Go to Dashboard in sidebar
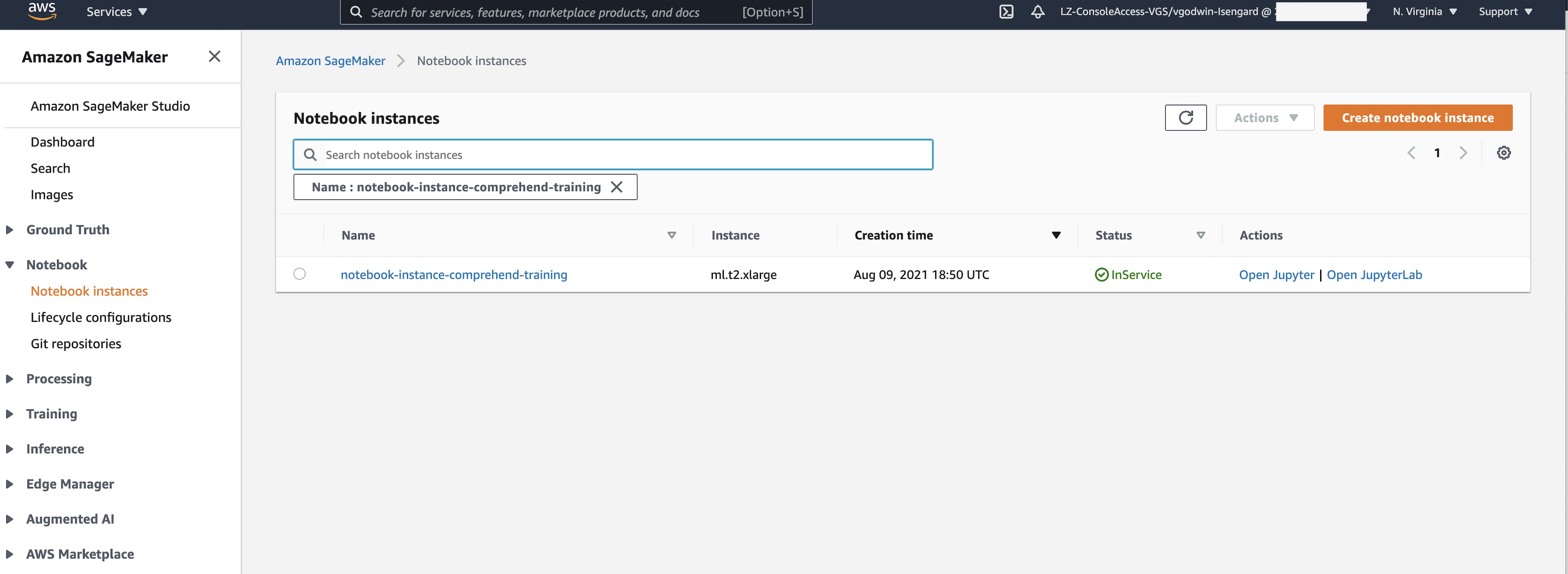 click(63, 142)
